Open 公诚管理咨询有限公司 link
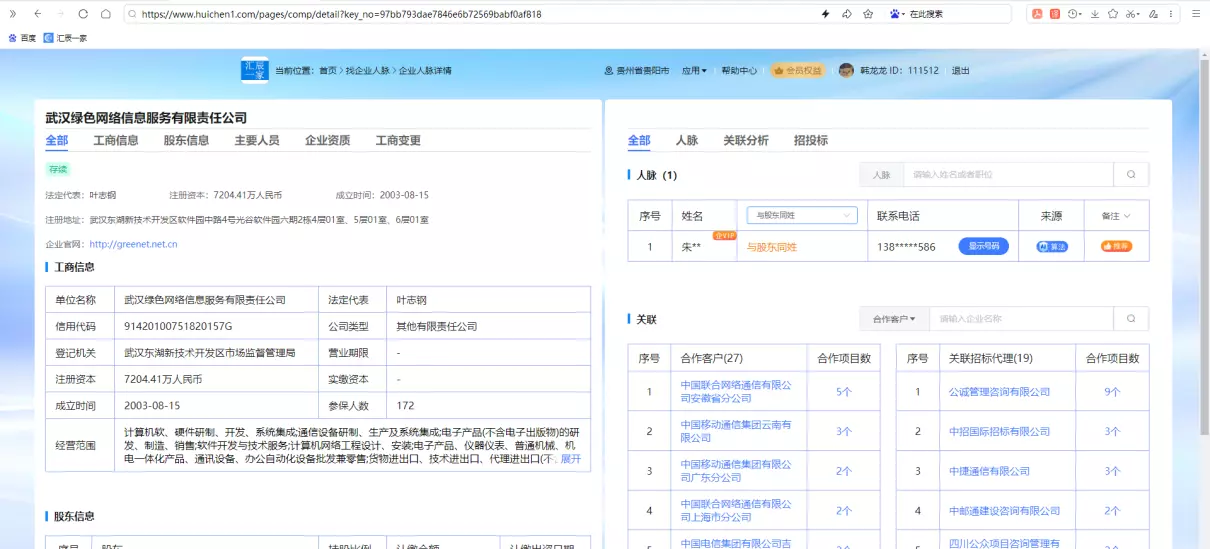Image resolution: width=1210 pixels, height=549 pixels. [x=999, y=392]
